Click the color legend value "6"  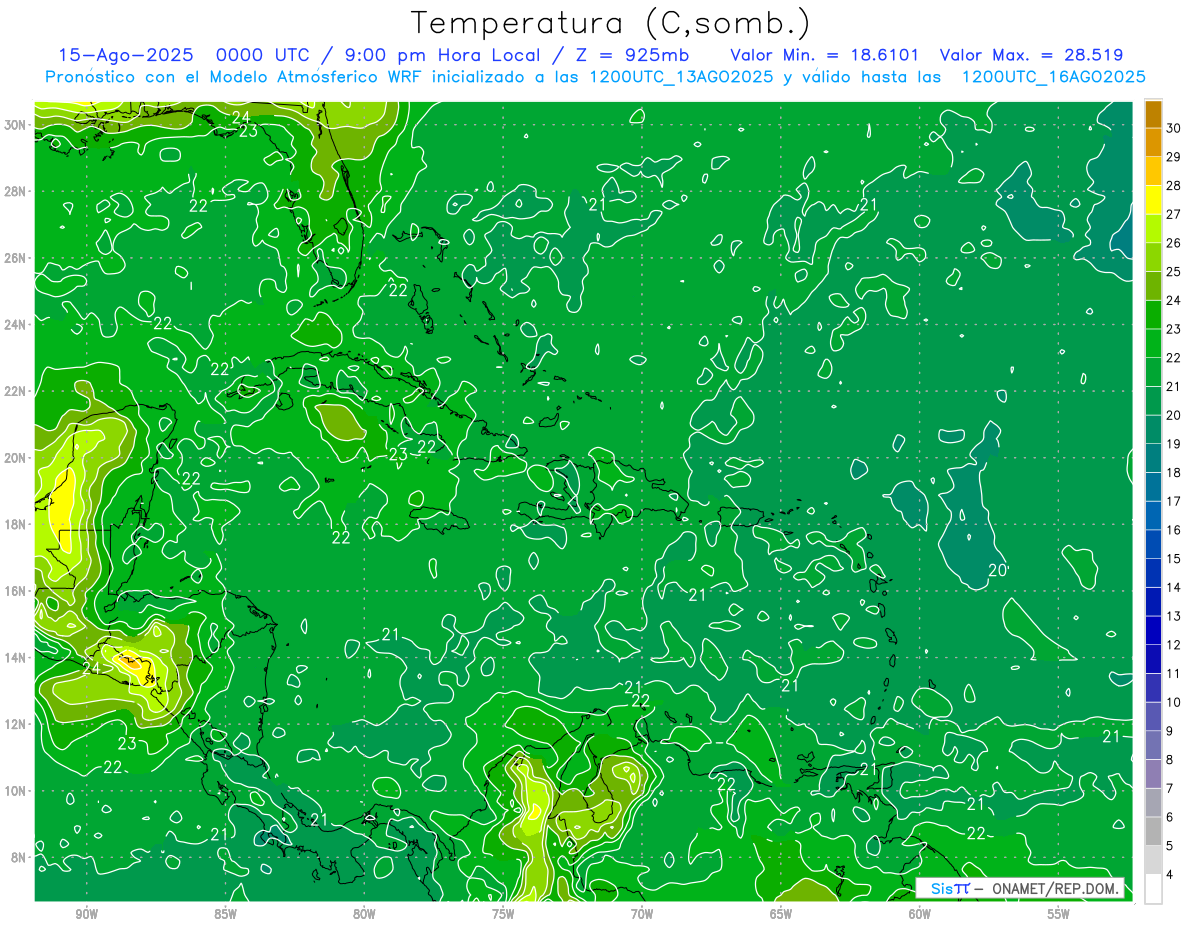(1170, 817)
